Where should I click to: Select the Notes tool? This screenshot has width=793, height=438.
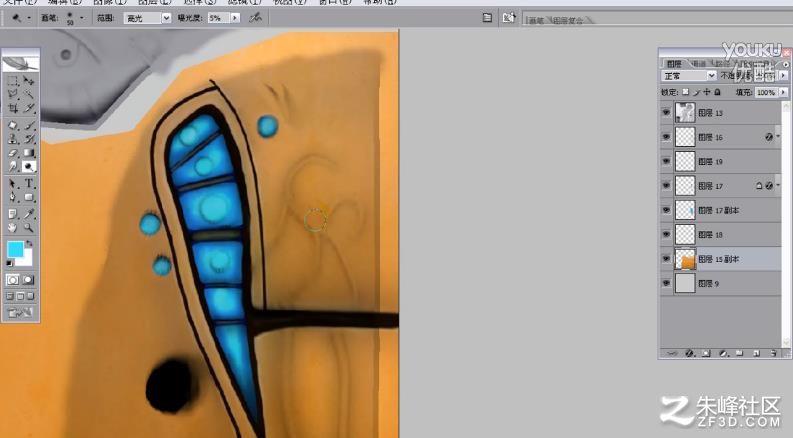coord(13,214)
